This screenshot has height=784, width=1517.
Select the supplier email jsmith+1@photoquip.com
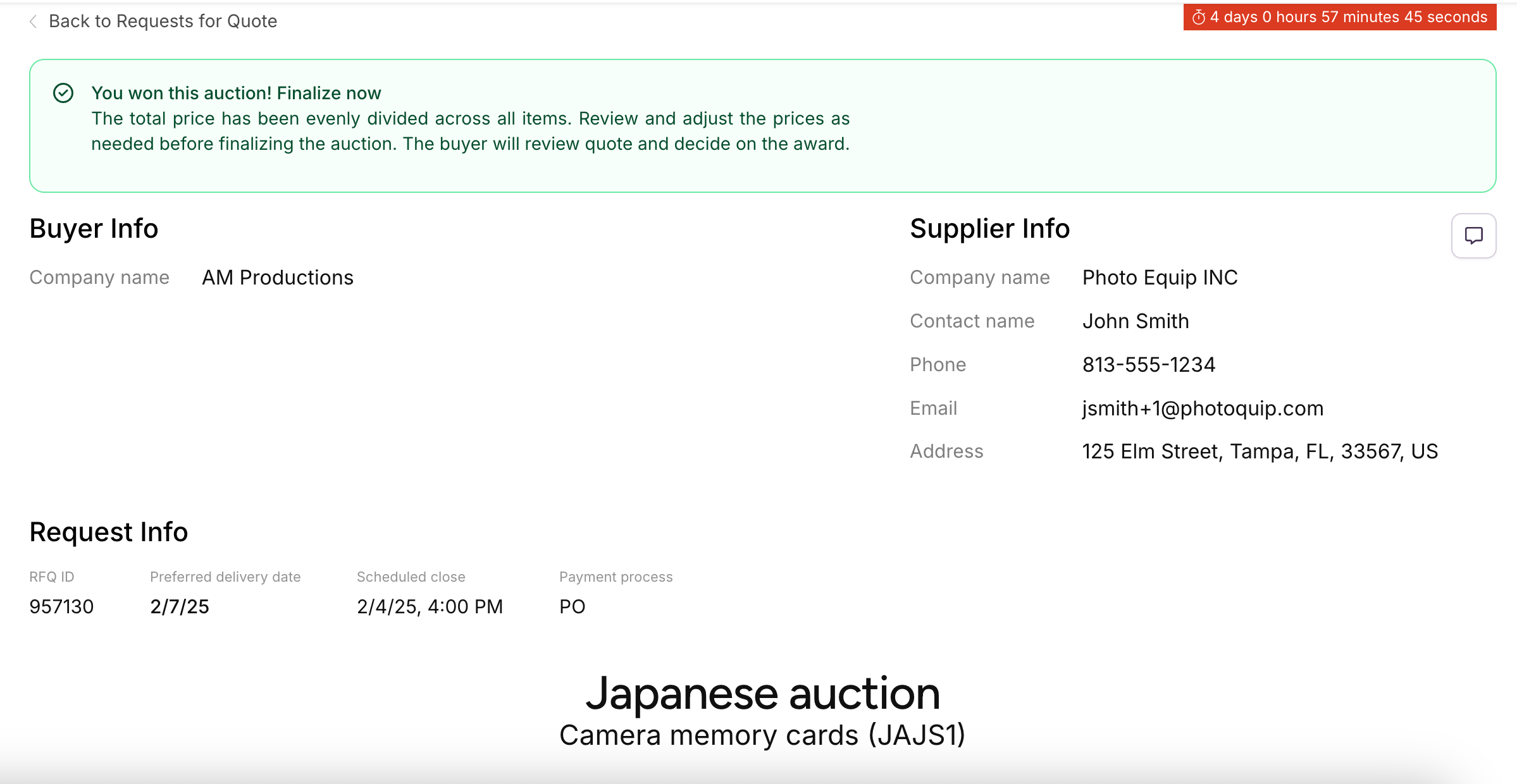click(1203, 408)
